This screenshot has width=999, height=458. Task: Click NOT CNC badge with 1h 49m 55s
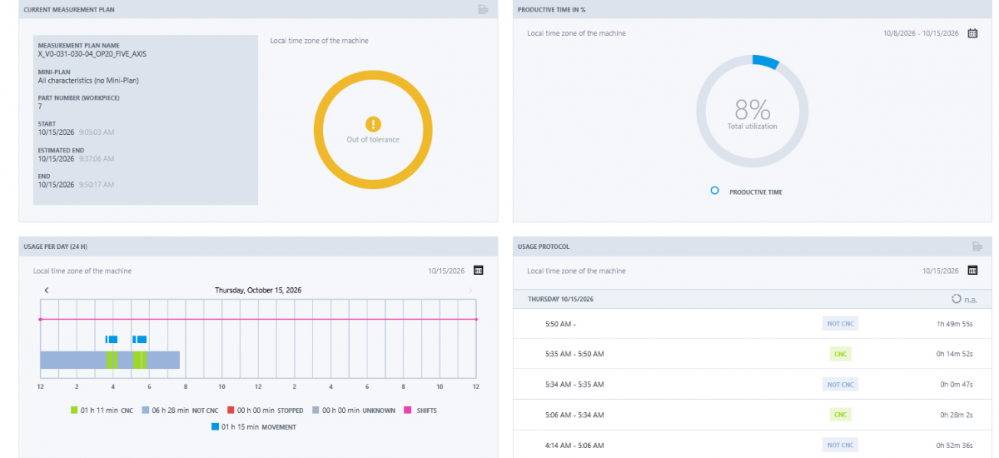click(x=840, y=324)
